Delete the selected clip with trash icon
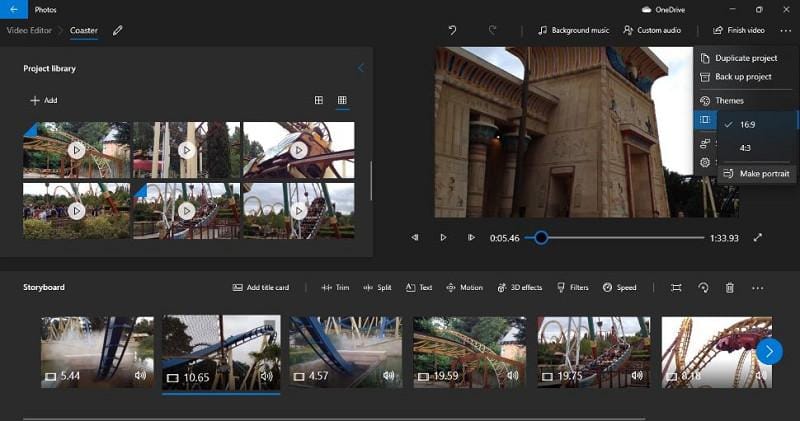Screen dimensions: 800x421 pyautogui.click(x=729, y=288)
